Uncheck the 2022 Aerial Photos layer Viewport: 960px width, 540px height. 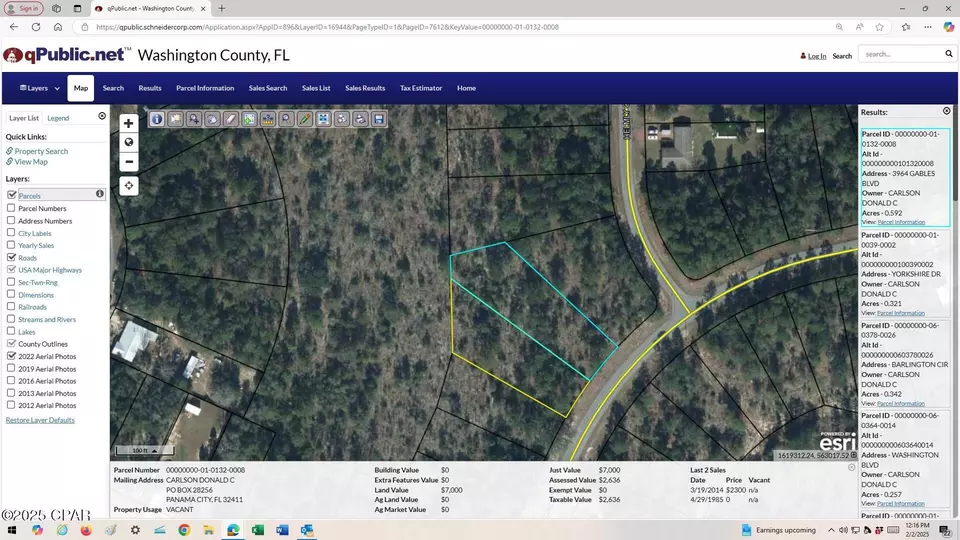coord(11,356)
